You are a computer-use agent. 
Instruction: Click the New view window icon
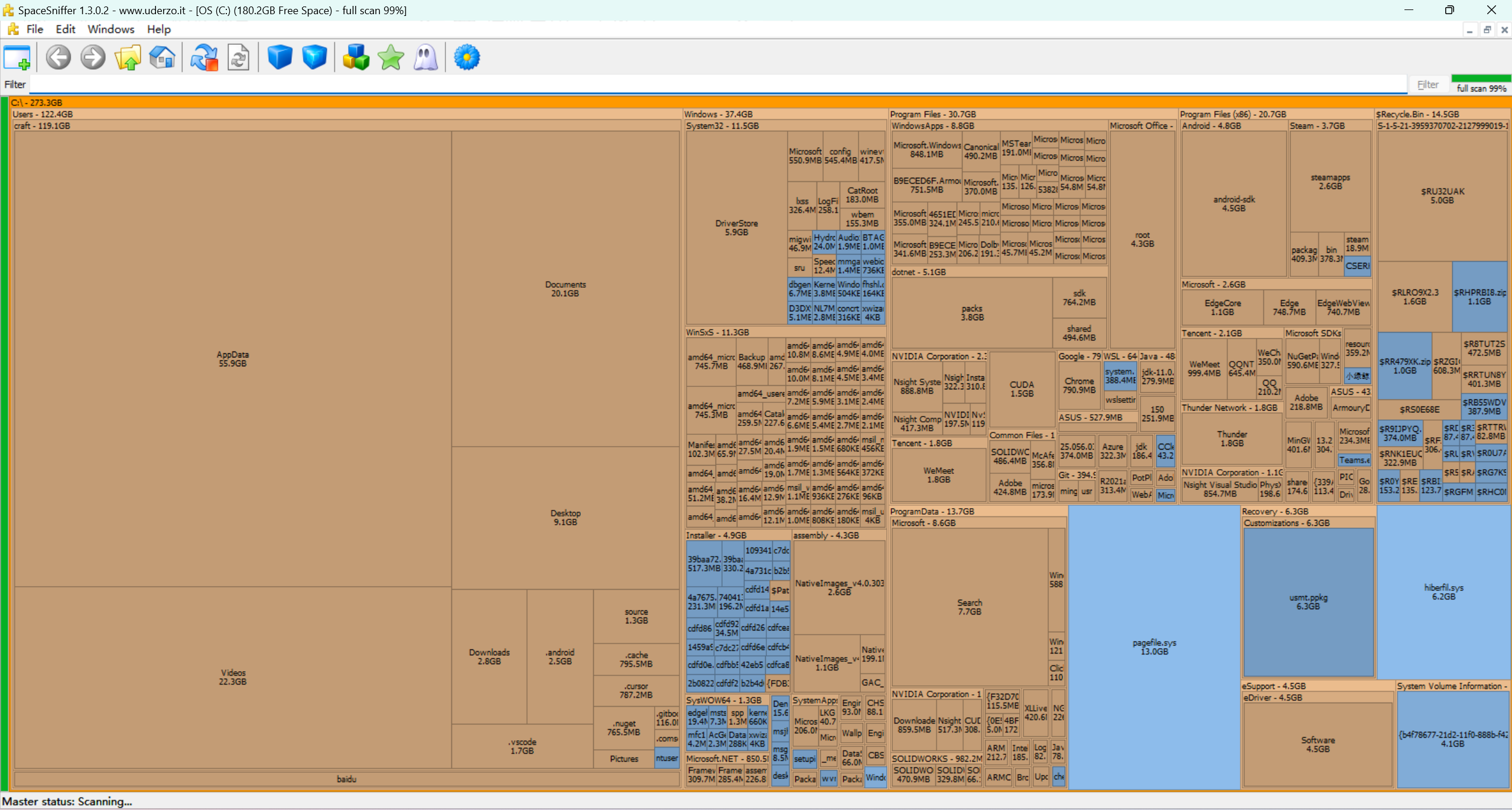tap(17, 57)
